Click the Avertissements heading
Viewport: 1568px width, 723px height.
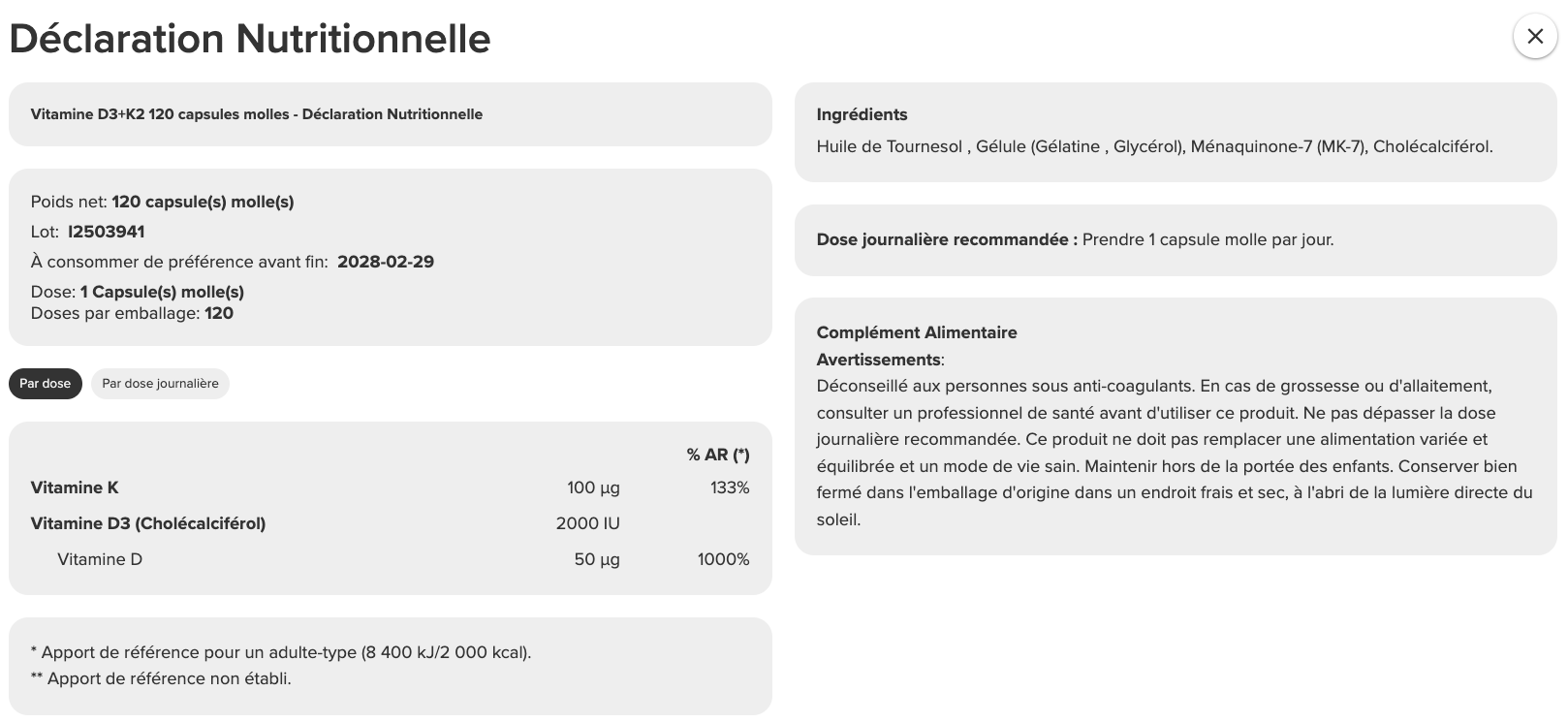[x=879, y=360]
